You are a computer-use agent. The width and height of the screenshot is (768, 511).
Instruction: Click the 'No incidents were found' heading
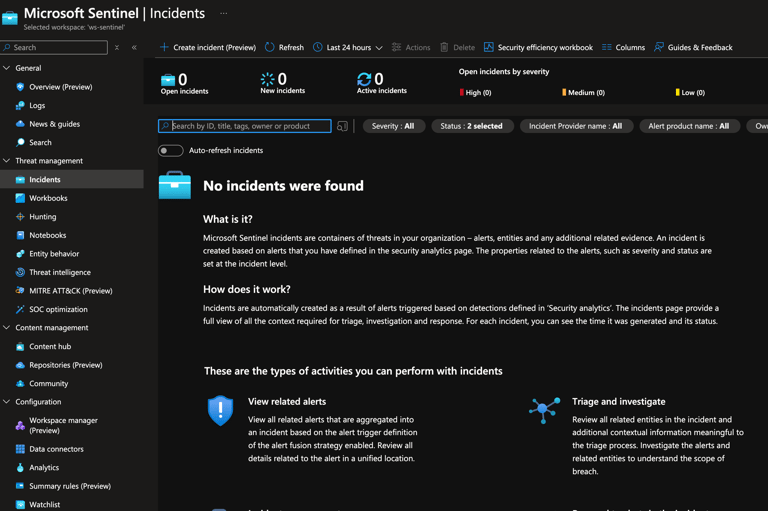pyautogui.click(x=283, y=186)
